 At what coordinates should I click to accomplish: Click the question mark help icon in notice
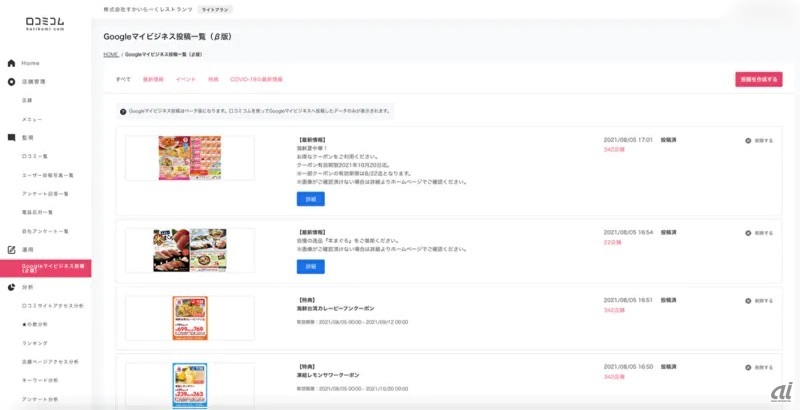pyautogui.click(x=123, y=111)
